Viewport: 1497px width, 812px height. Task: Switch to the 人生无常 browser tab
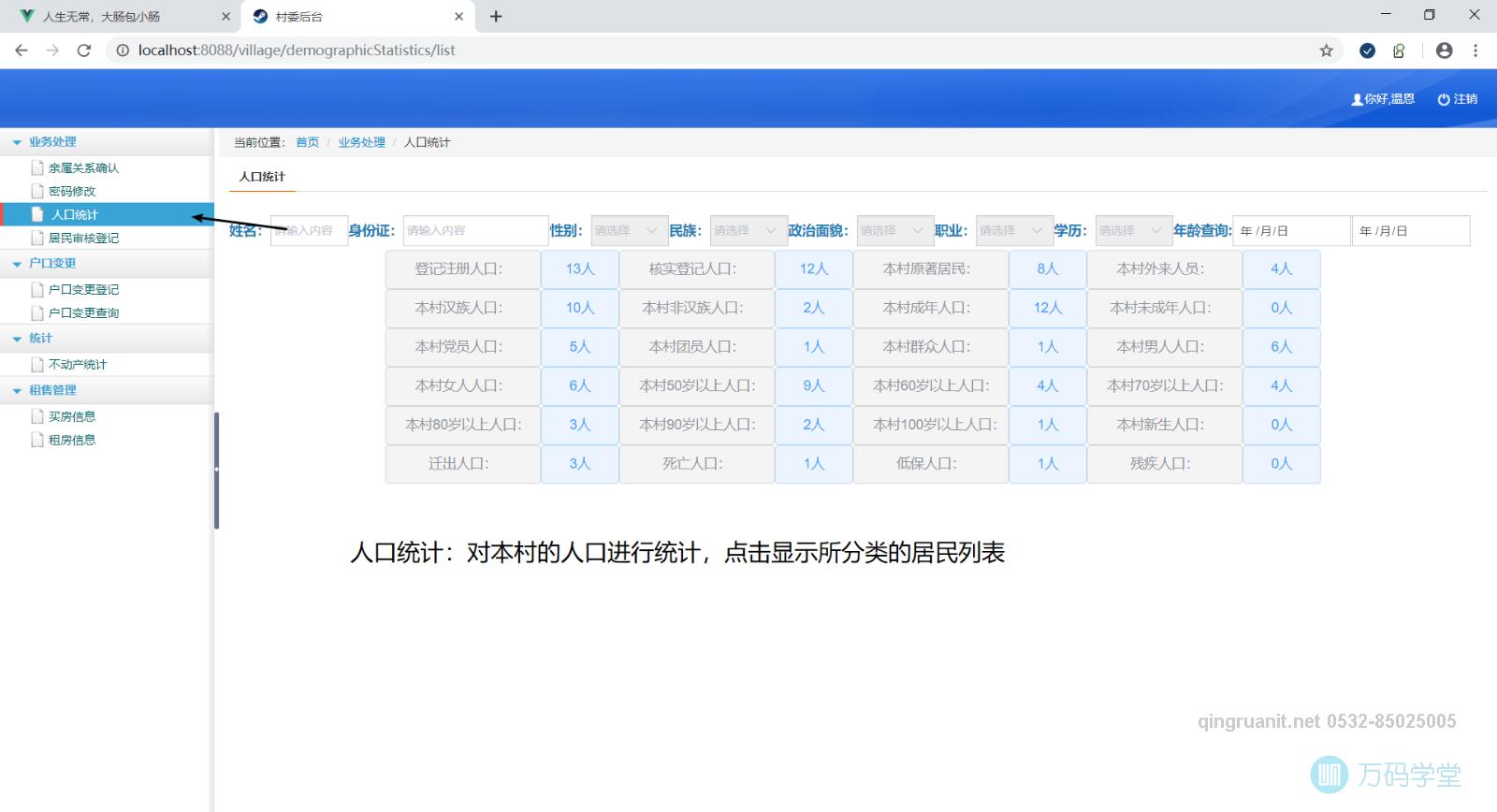[x=120, y=17]
